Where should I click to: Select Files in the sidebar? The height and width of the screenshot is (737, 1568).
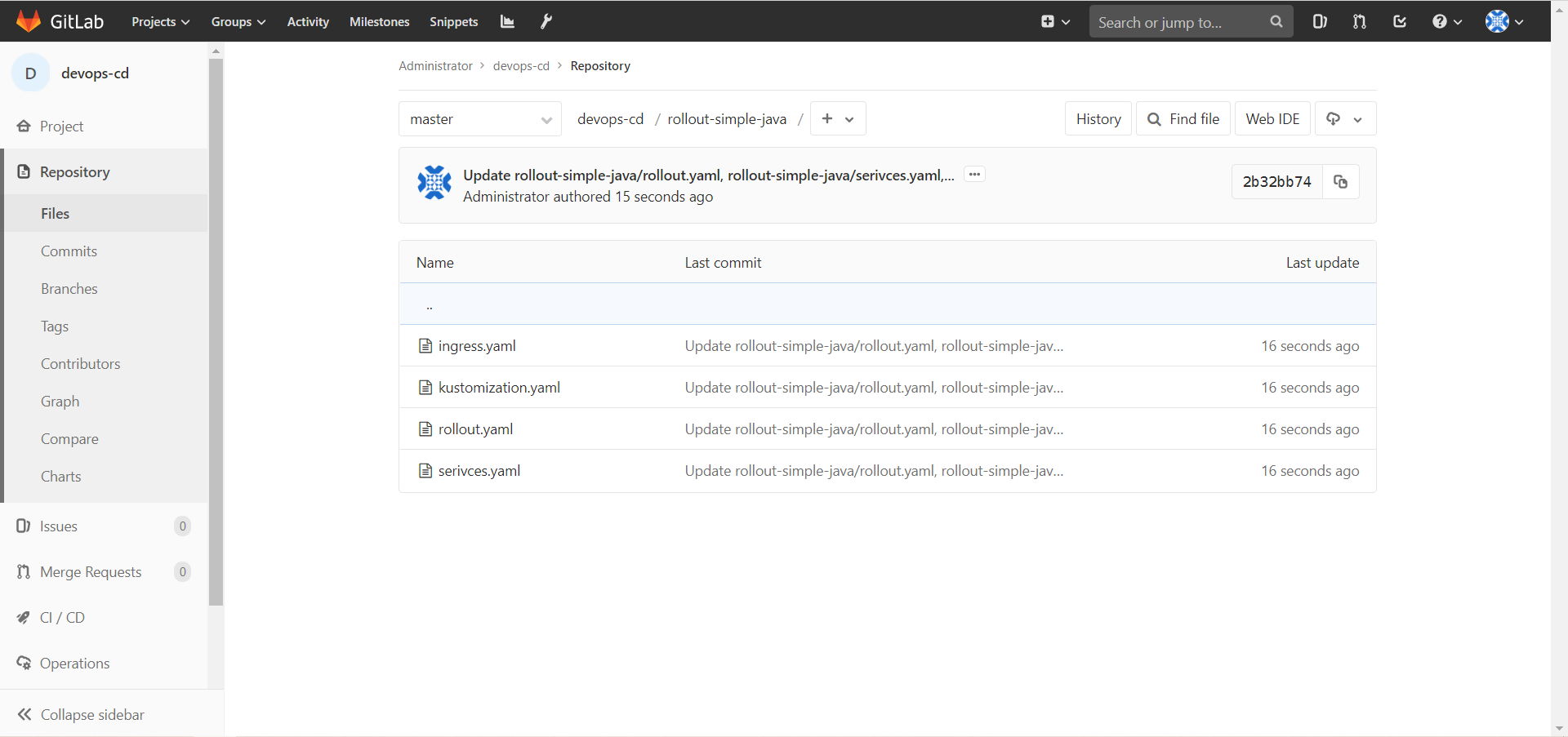click(x=56, y=214)
